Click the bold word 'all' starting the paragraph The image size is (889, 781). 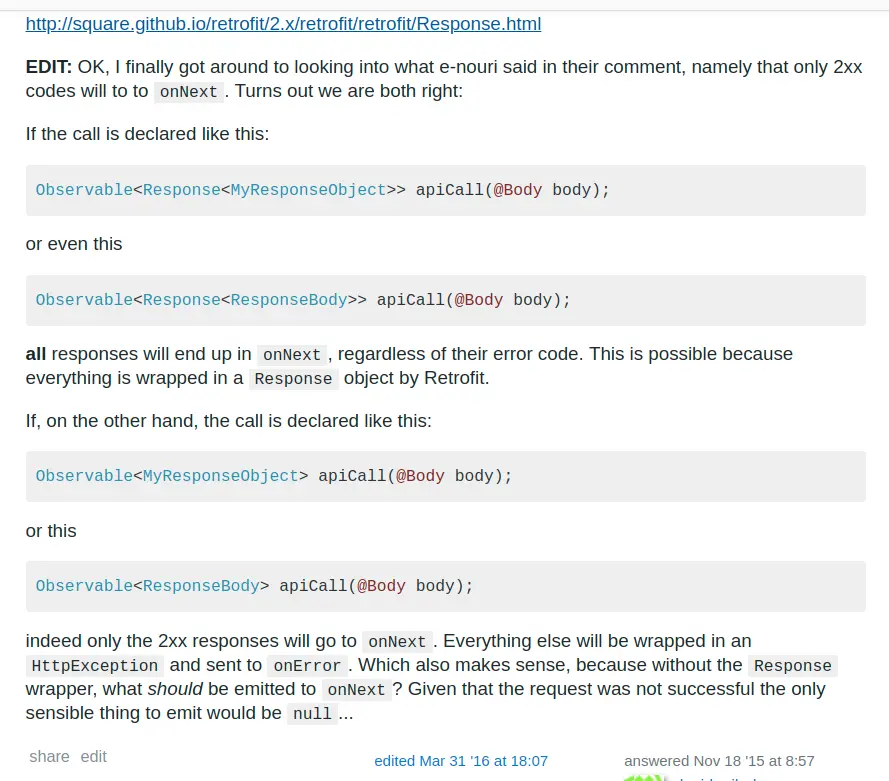[36, 354]
